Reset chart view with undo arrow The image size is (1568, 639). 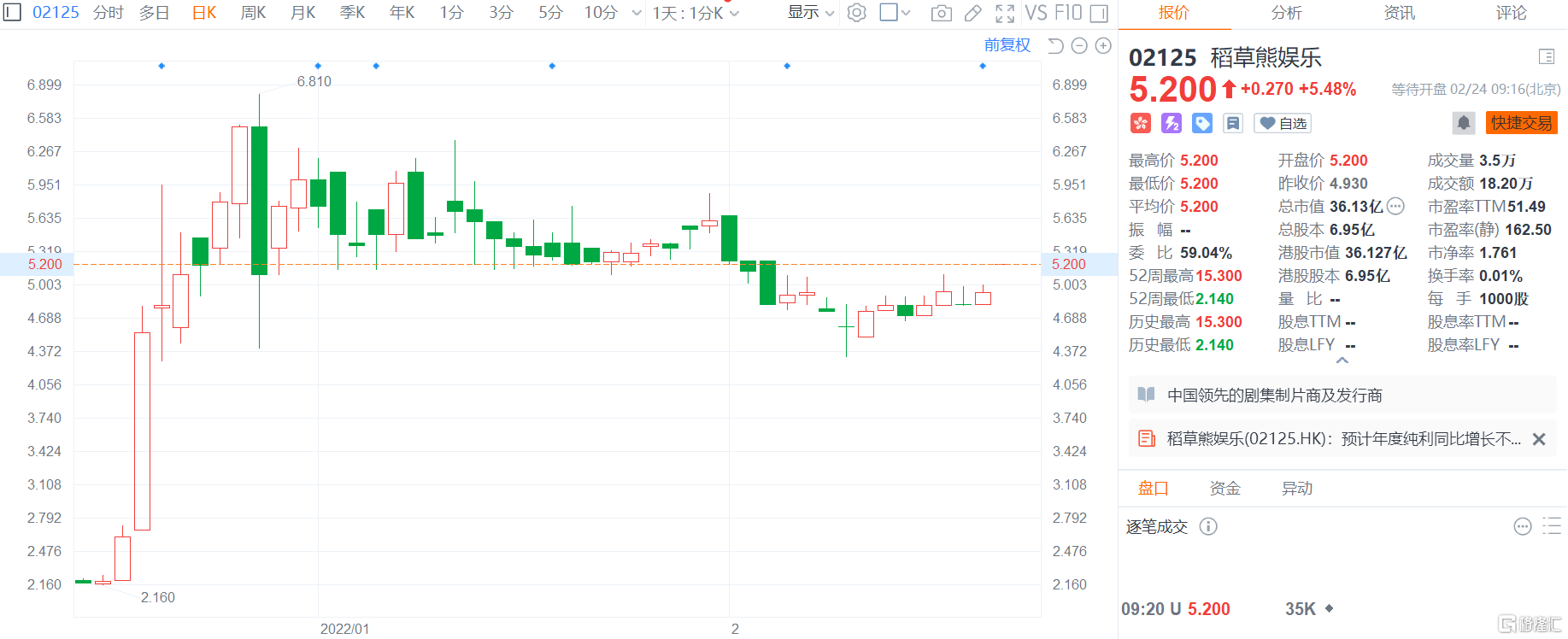[x=1055, y=46]
